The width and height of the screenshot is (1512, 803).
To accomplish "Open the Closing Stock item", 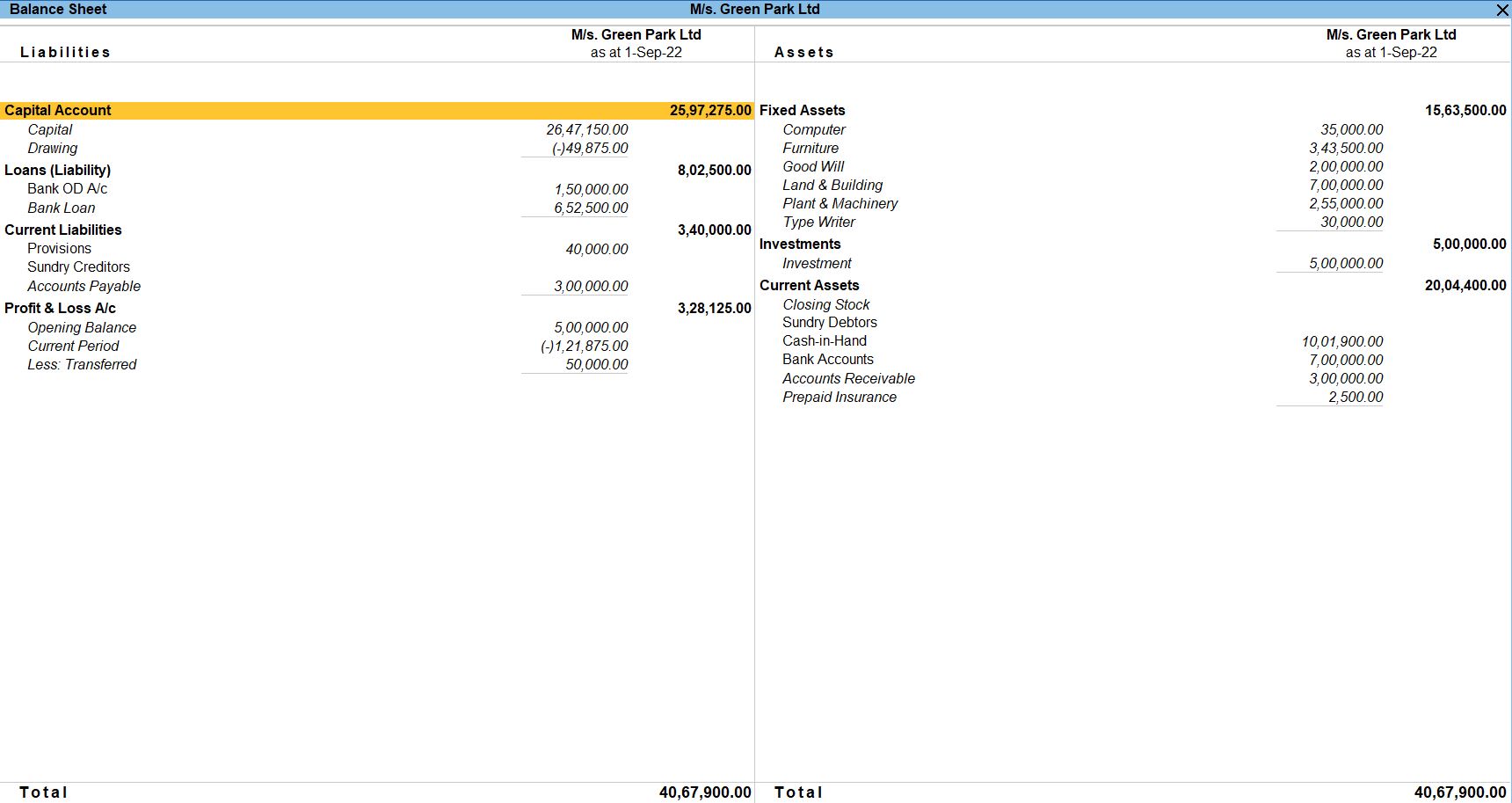I will click(x=825, y=305).
